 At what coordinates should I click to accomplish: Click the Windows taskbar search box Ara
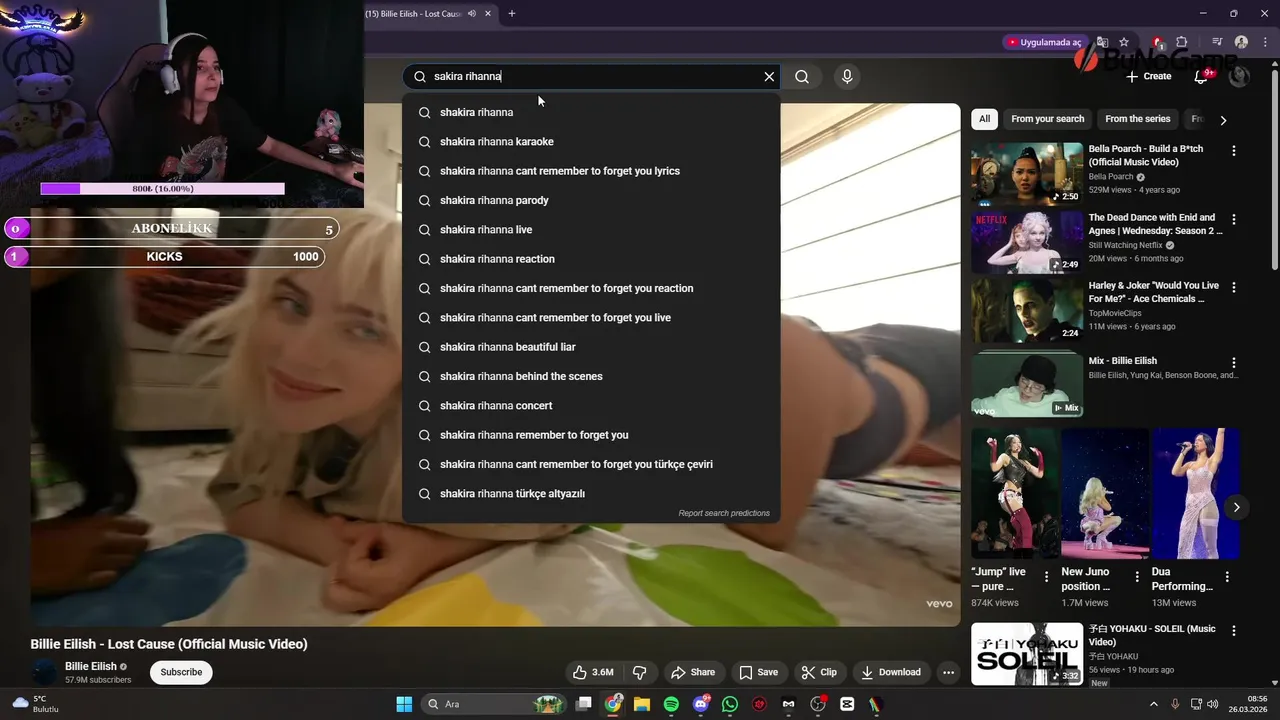(x=495, y=704)
